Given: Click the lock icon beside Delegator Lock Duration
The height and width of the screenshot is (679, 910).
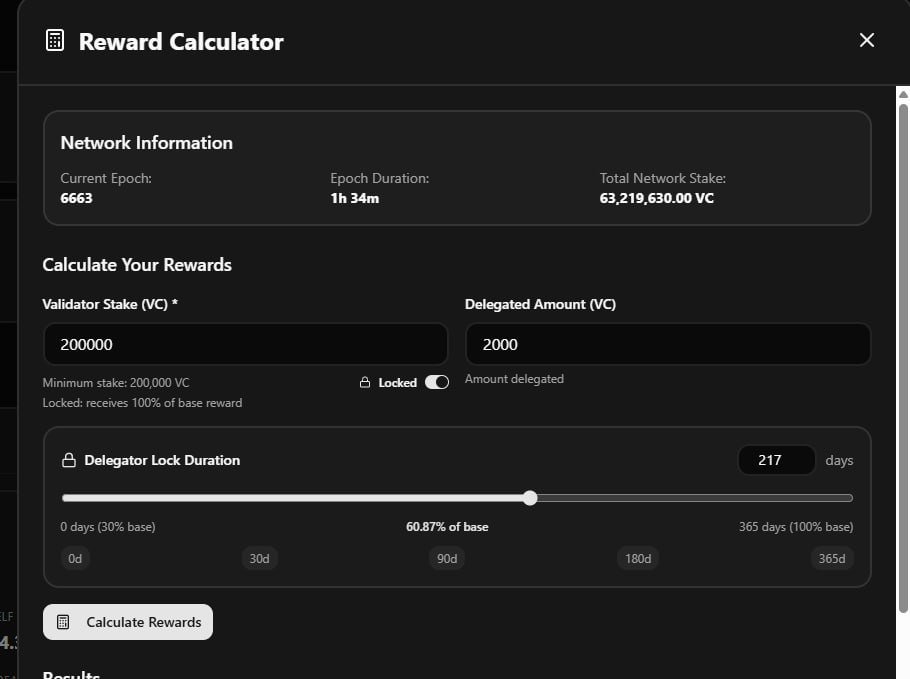Looking at the screenshot, I should (x=68, y=460).
